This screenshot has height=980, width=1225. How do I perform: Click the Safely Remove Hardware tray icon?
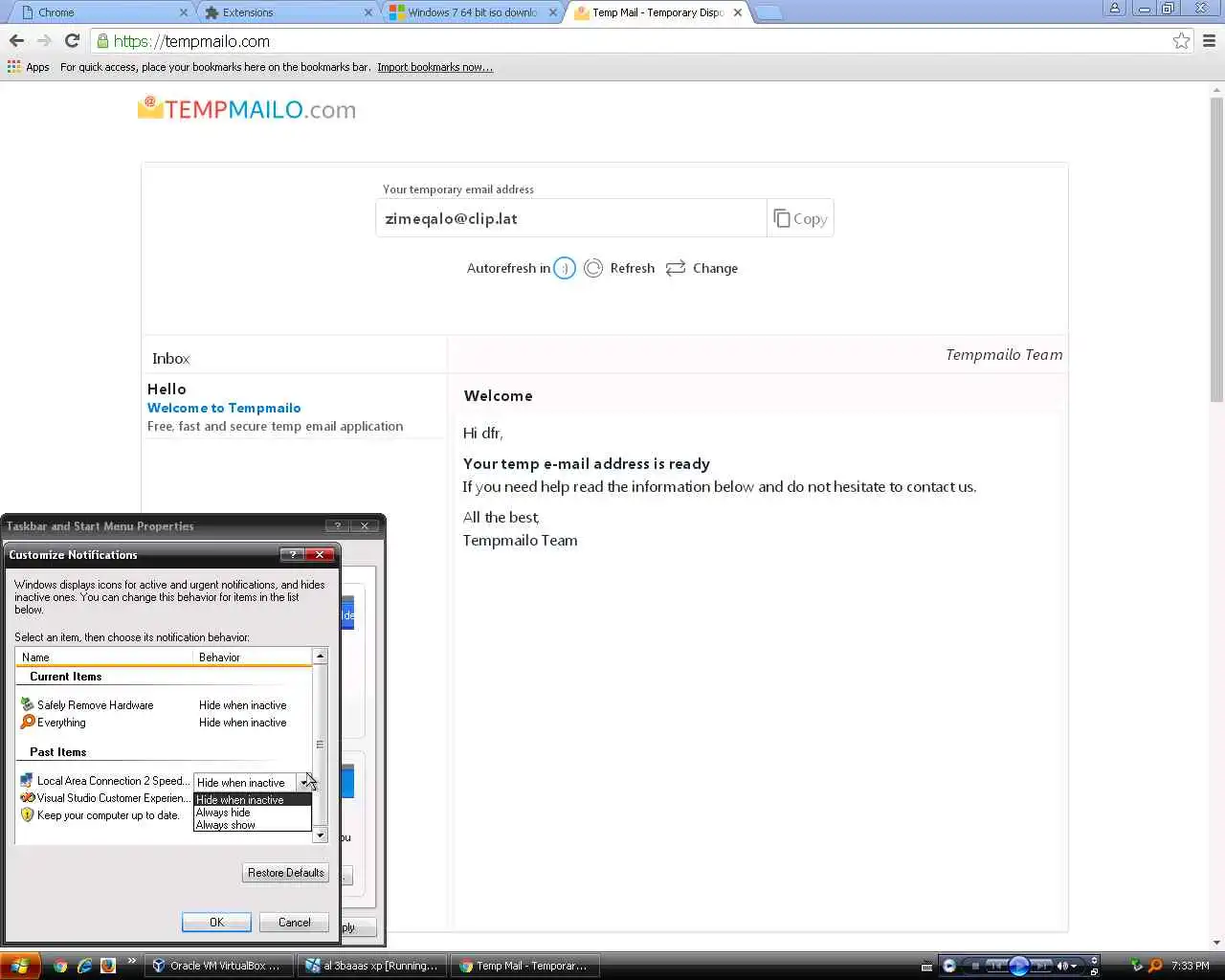tap(1138, 966)
